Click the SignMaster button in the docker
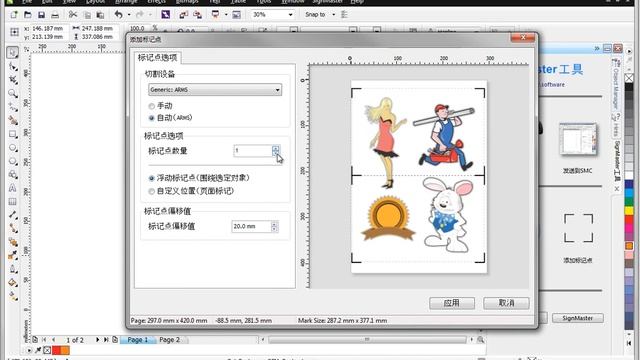This screenshot has height=360, width=640. [578, 318]
